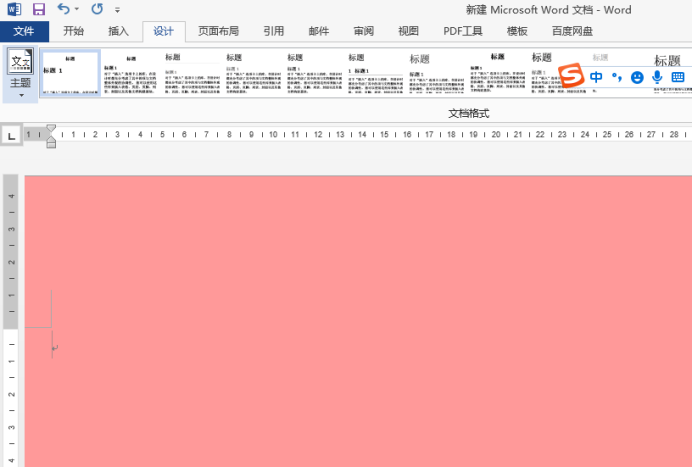Select the seventh document format style thumbnail
Image resolution: width=693 pixels, height=468 pixels.
(x=436, y=73)
